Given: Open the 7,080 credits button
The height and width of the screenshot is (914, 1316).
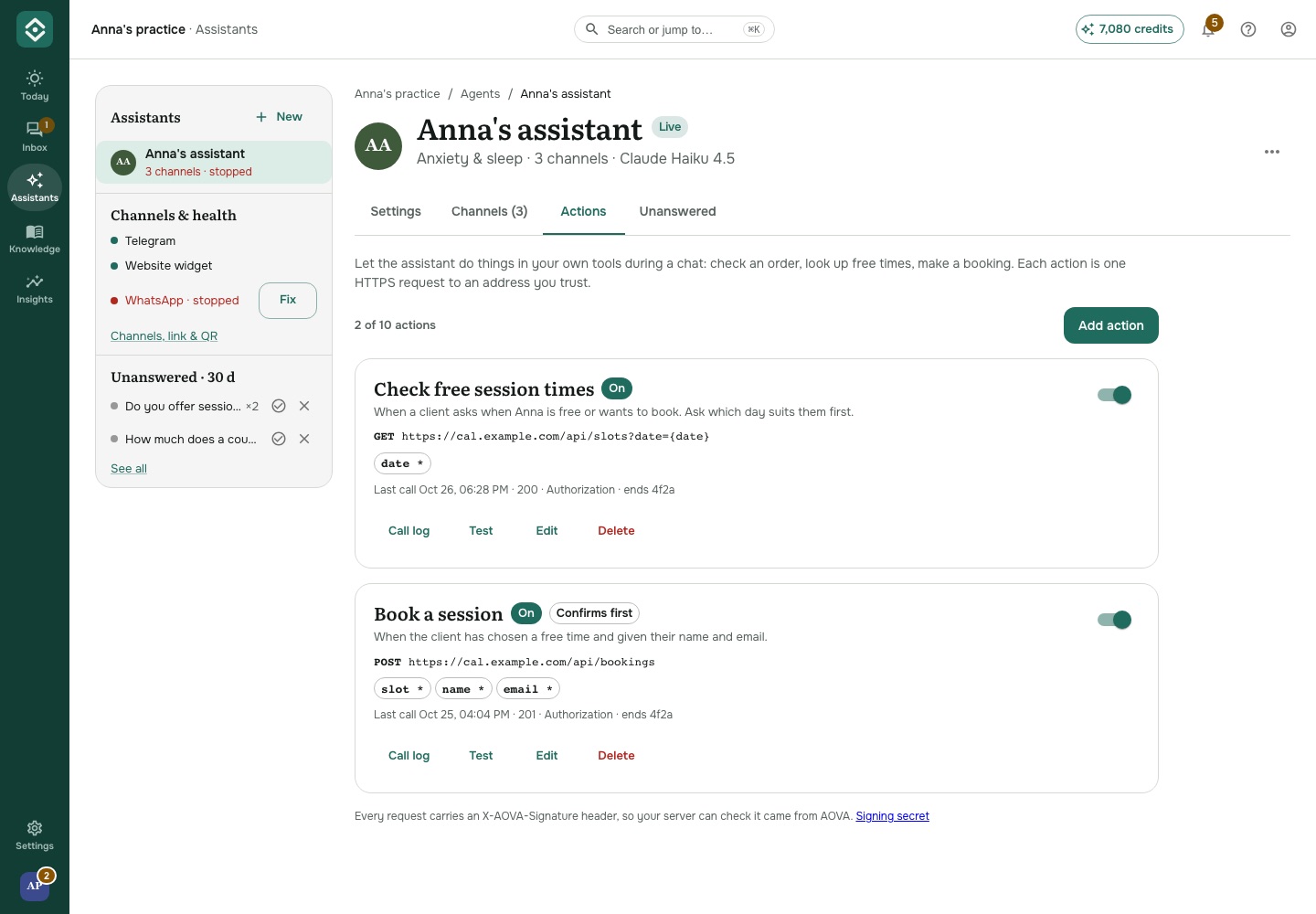Looking at the screenshot, I should pyautogui.click(x=1130, y=29).
